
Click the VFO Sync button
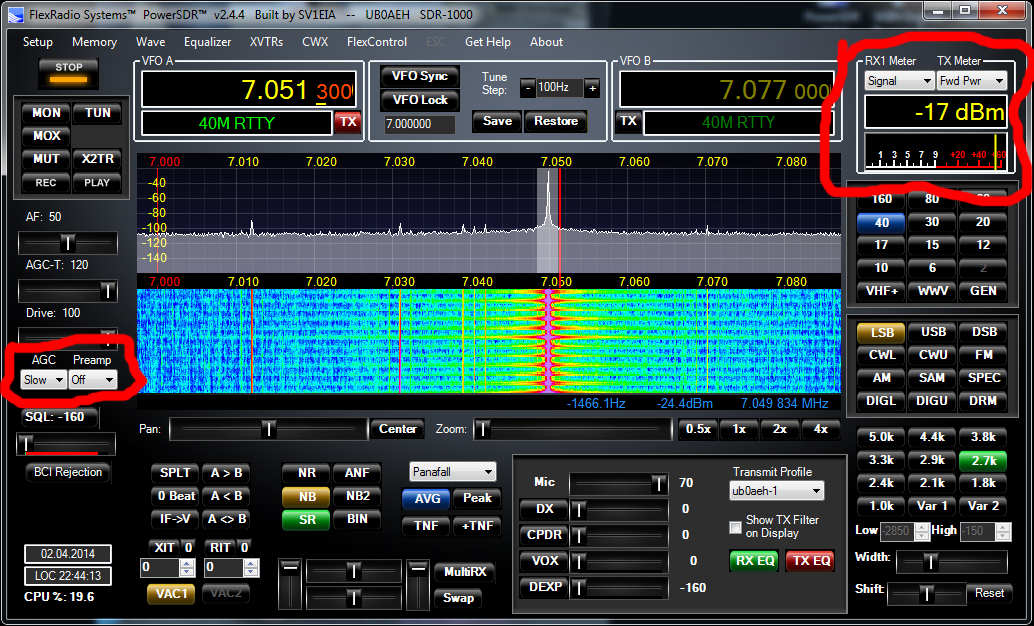click(419, 77)
